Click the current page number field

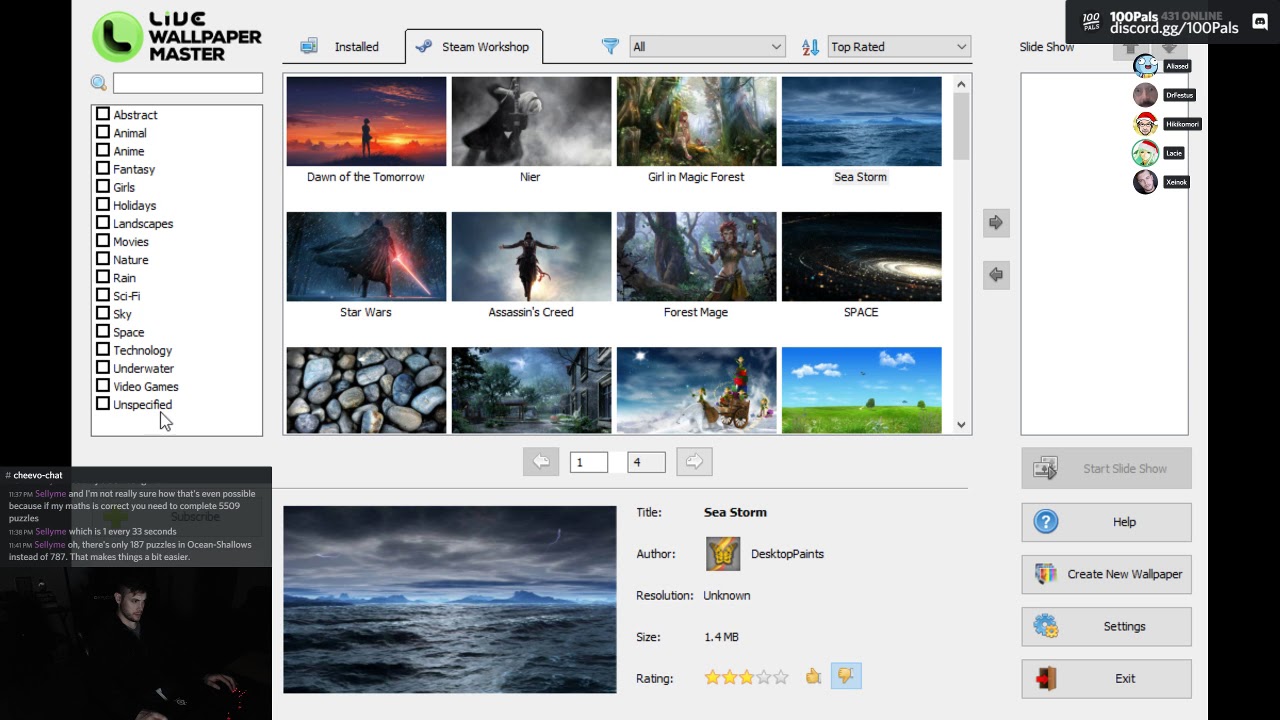[x=589, y=462]
